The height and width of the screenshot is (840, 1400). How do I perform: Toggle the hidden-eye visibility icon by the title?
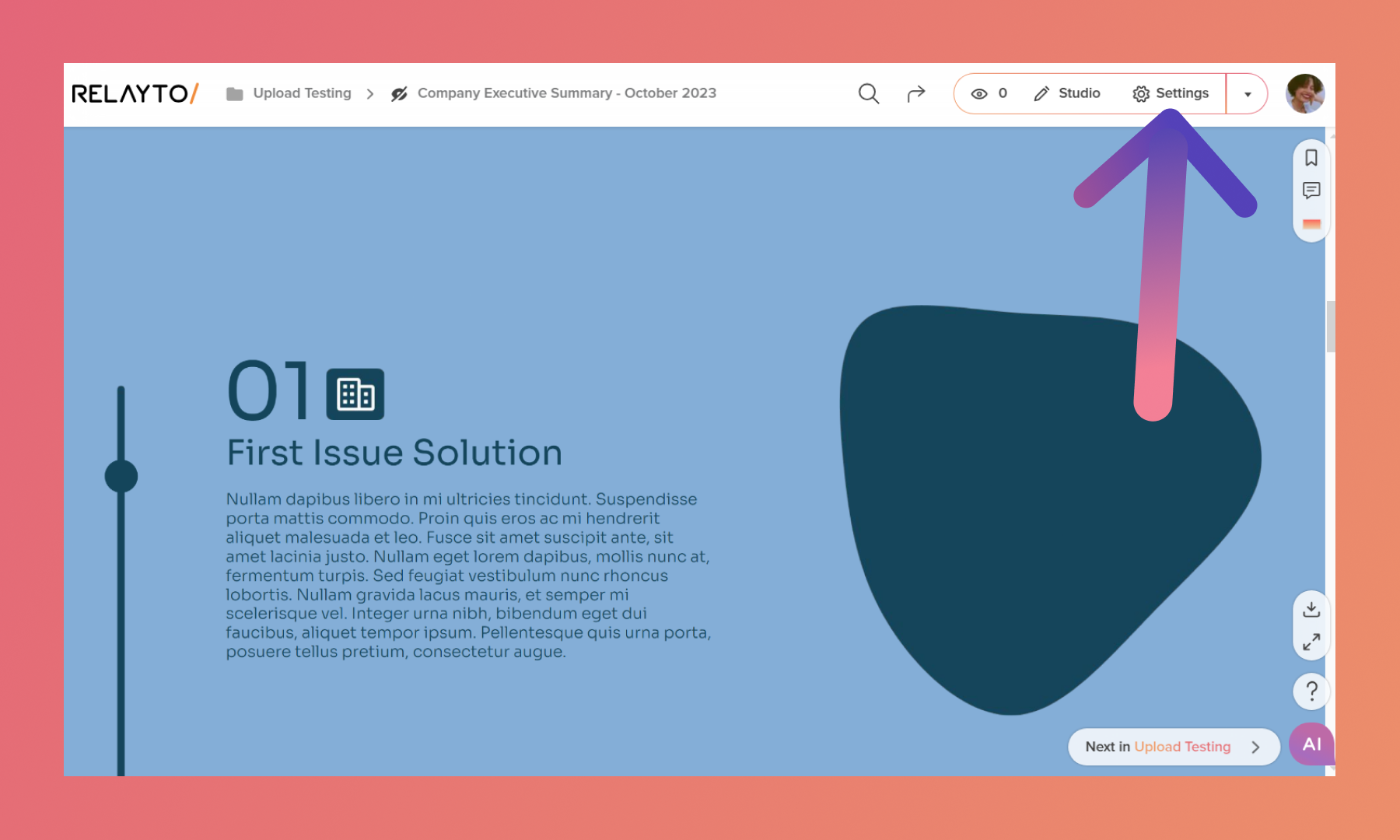399,94
